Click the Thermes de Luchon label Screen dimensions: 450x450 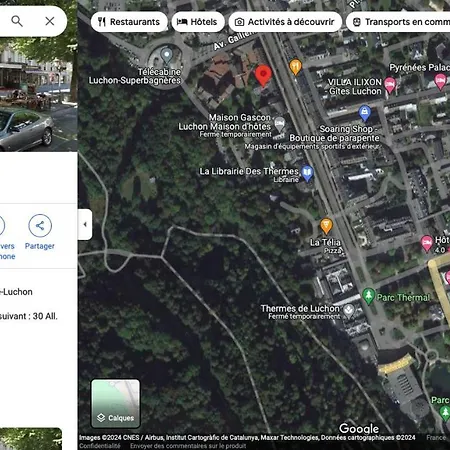click(300, 309)
